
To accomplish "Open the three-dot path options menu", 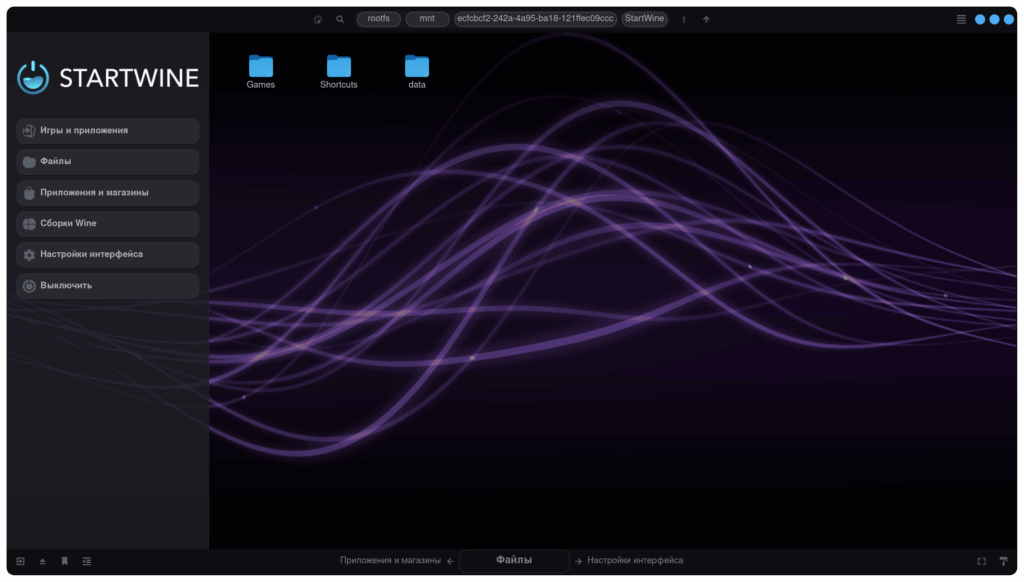I will coord(684,20).
